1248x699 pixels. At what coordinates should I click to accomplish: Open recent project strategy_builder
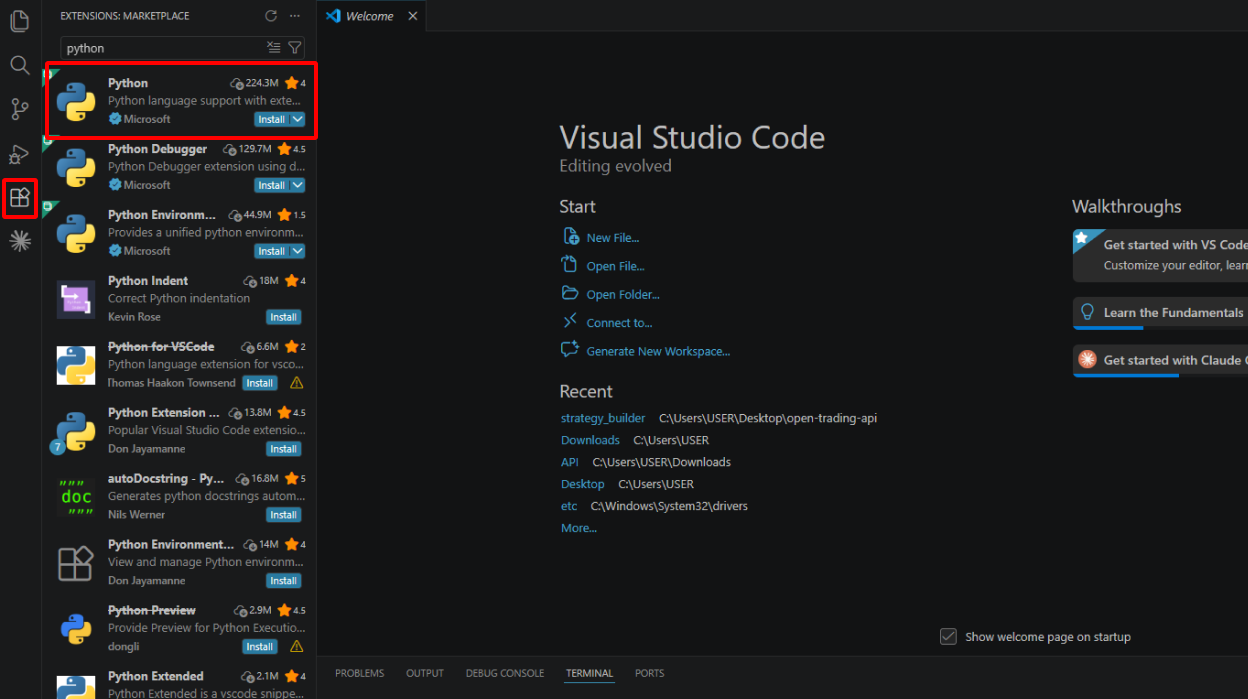[x=603, y=418]
